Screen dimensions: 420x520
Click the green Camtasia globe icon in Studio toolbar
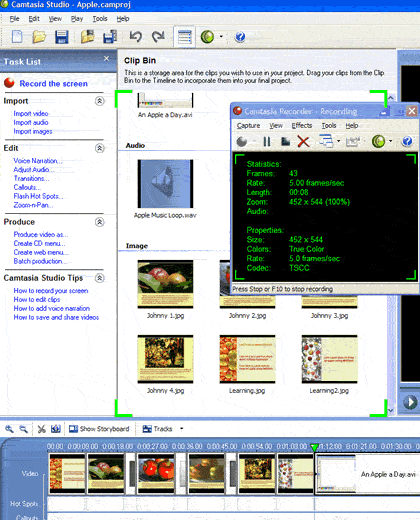pyautogui.click(x=207, y=36)
